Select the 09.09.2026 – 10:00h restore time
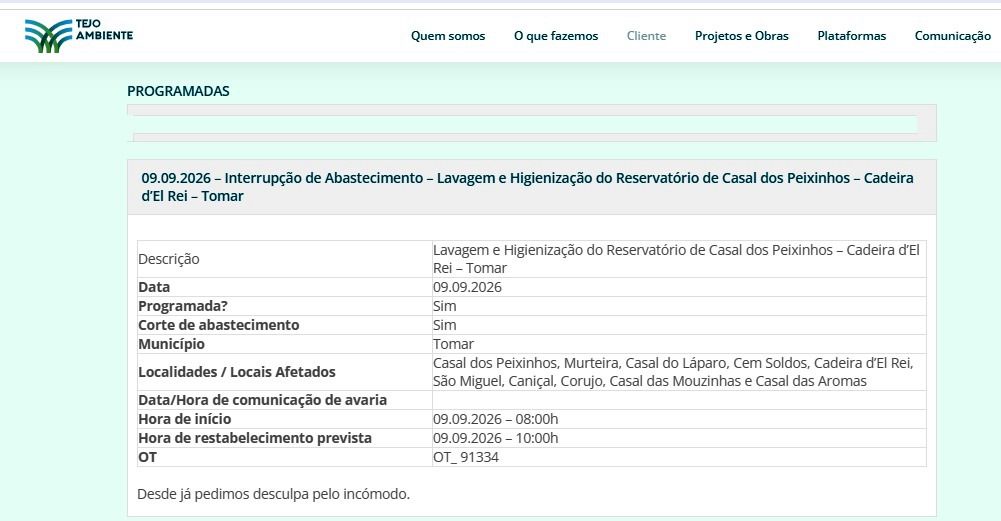 click(x=495, y=438)
